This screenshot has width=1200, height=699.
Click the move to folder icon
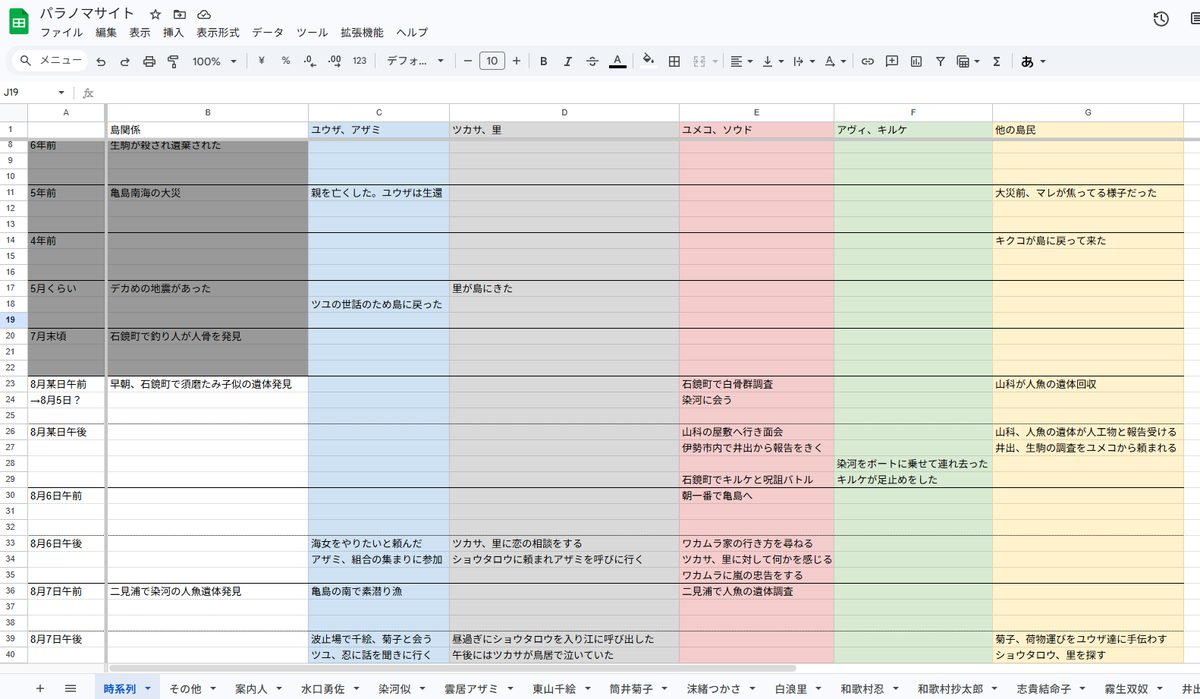coord(179,15)
